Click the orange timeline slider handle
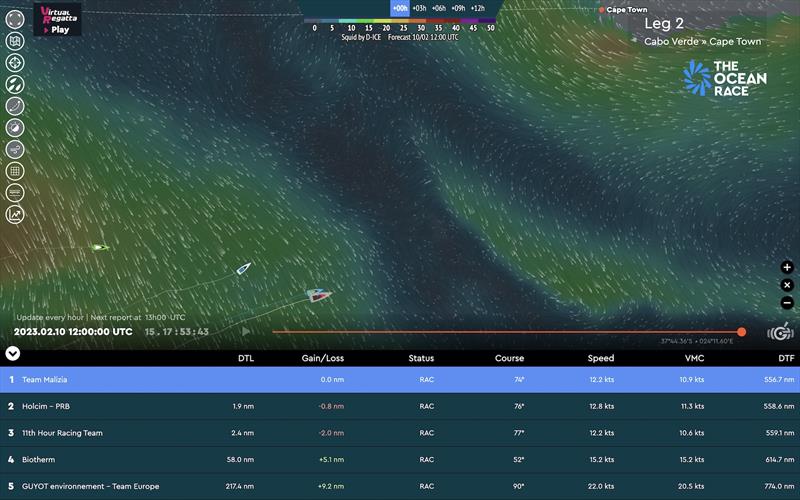The width and height of the screenshot is (800, 500). tap(741, 332)
